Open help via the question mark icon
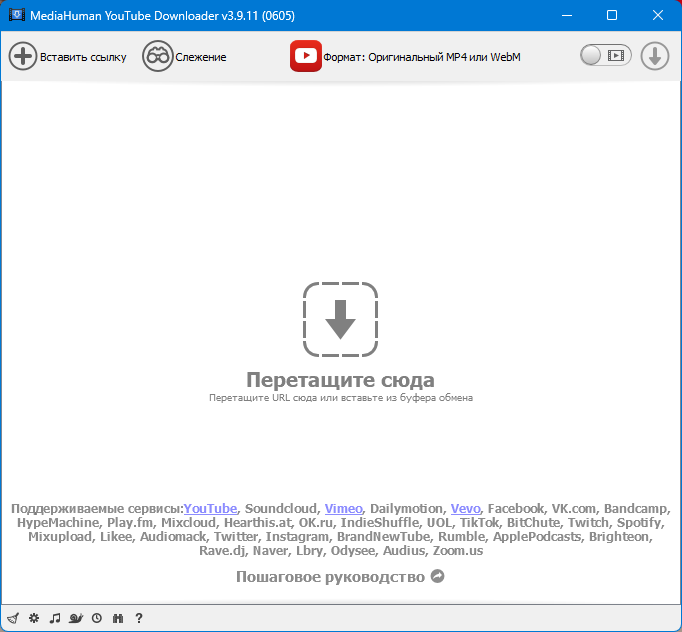 click(139, 618)
